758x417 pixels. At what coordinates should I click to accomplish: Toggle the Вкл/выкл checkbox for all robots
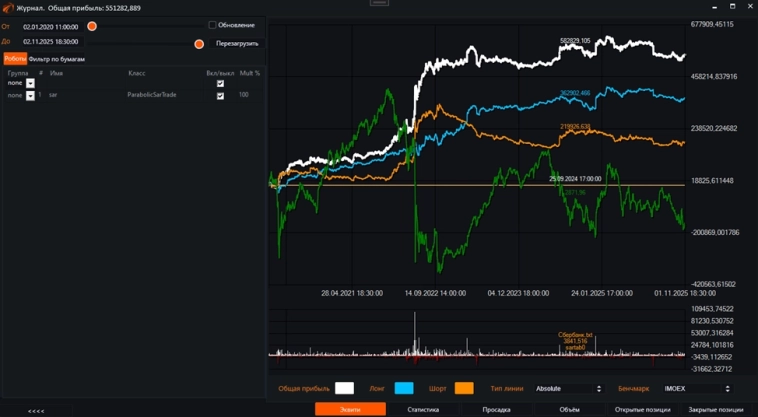[220, 83]
